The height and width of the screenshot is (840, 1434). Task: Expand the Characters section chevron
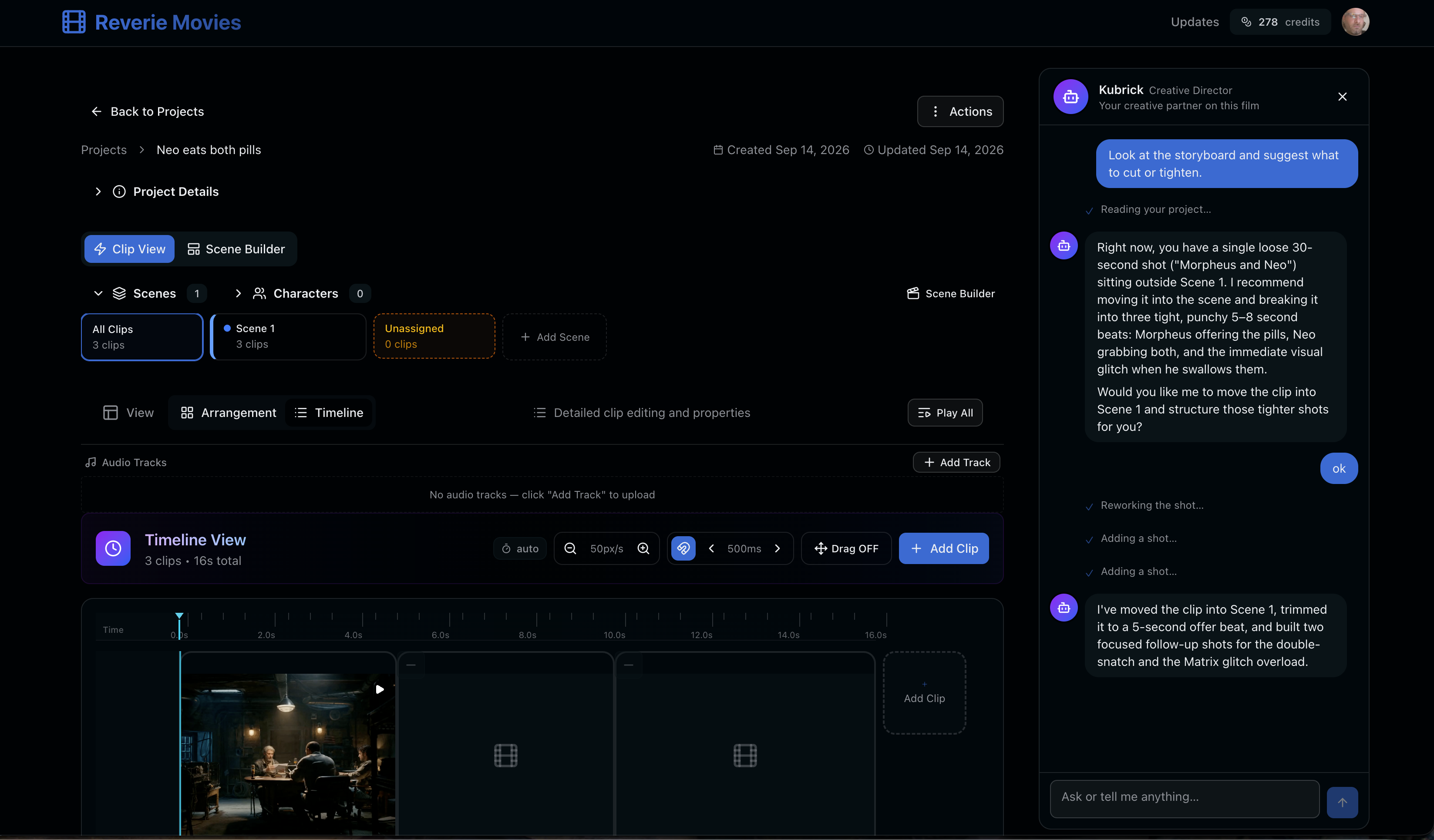coord(238,293)
